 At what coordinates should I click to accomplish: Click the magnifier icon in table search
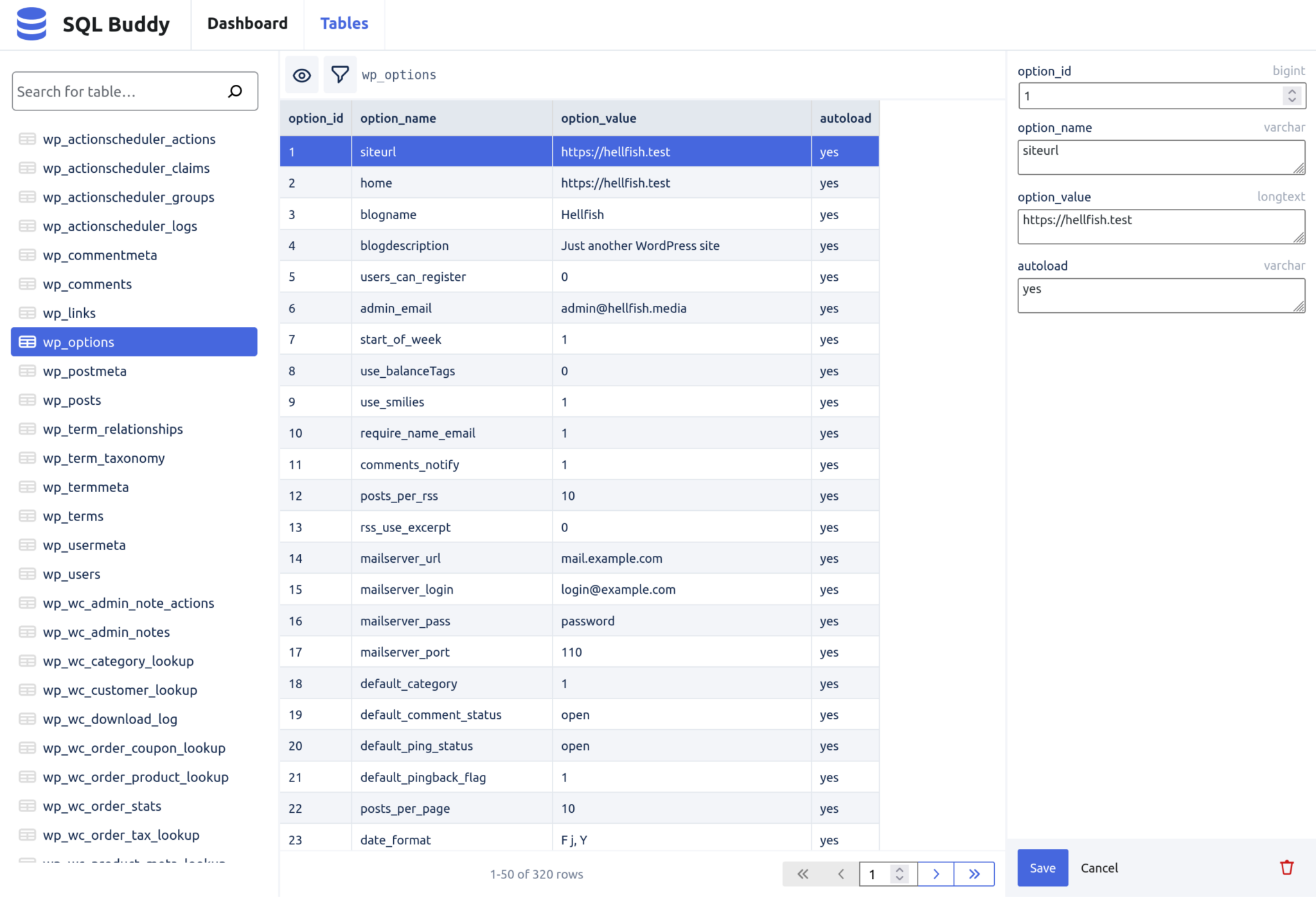[235, 91]
